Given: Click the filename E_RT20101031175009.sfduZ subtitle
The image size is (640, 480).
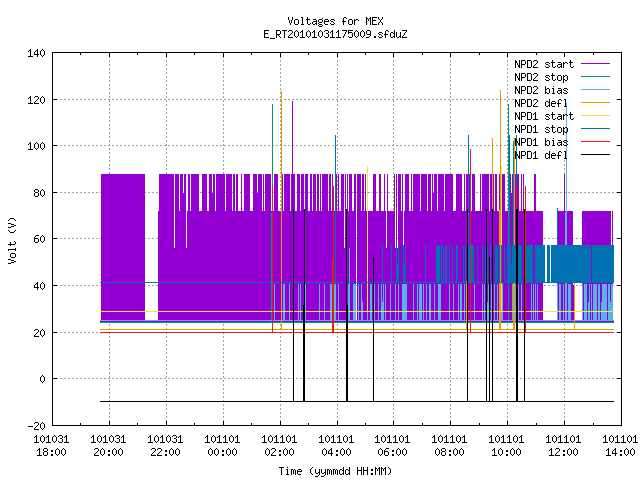Looking at the screenshot, I should 336,34.
